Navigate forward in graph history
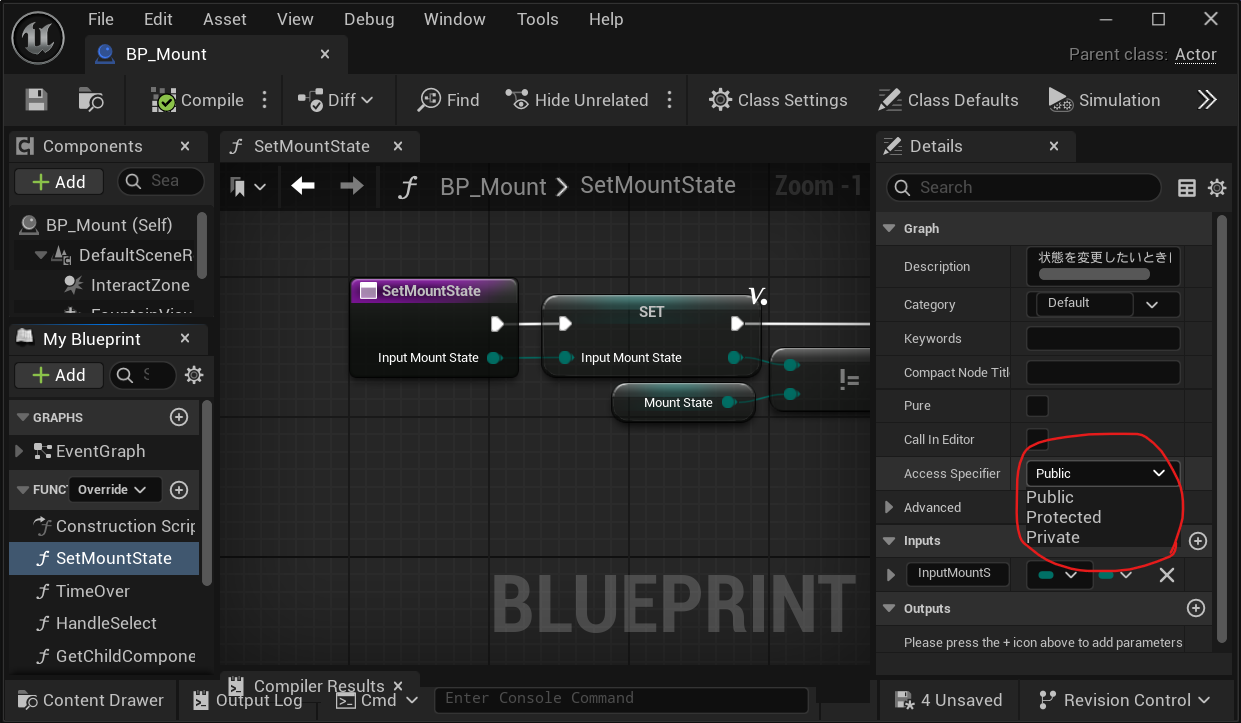The image size is (1241, 723). [x=351, y=186]
